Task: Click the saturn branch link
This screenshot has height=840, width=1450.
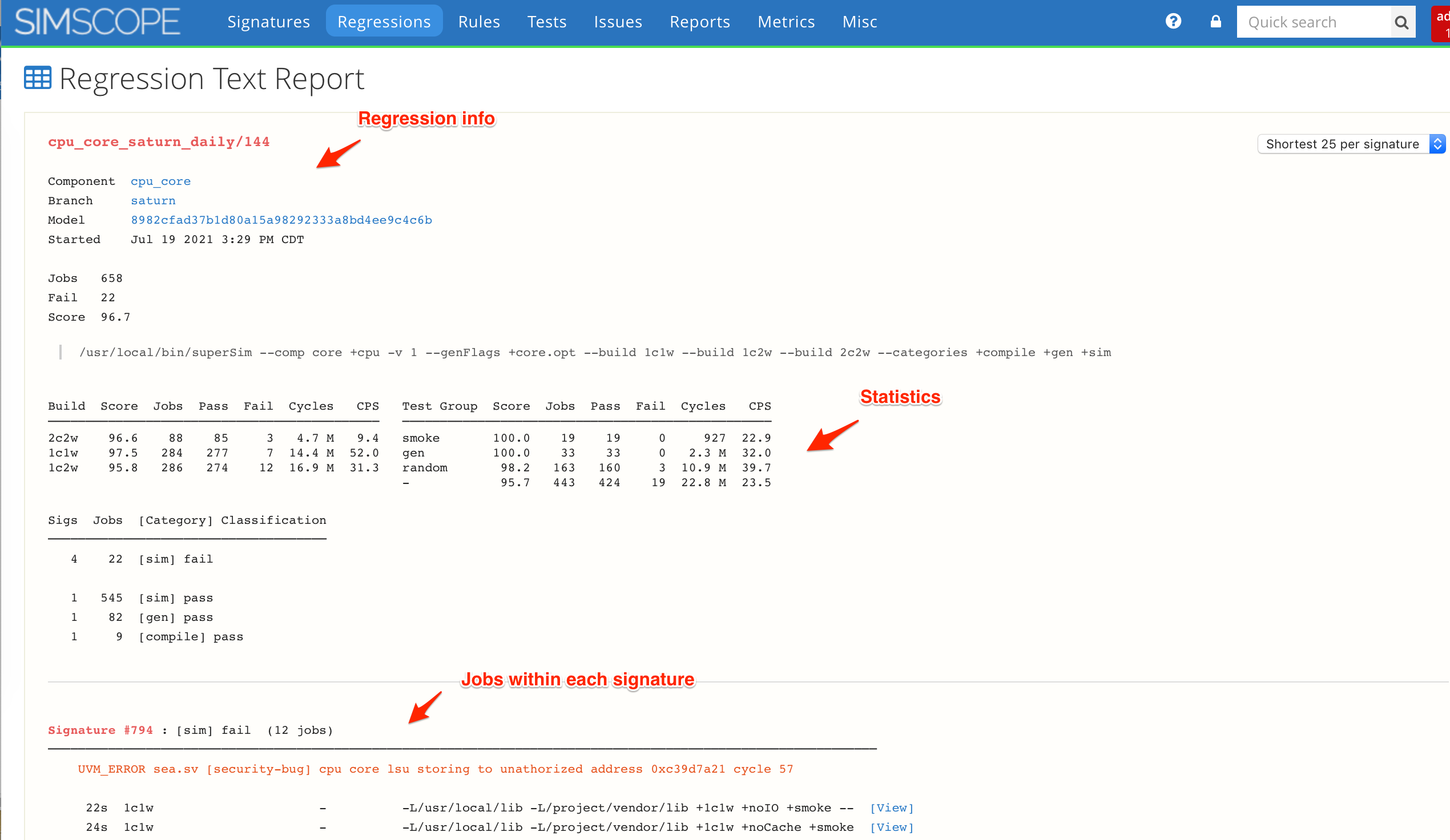Action: [153, 200]
